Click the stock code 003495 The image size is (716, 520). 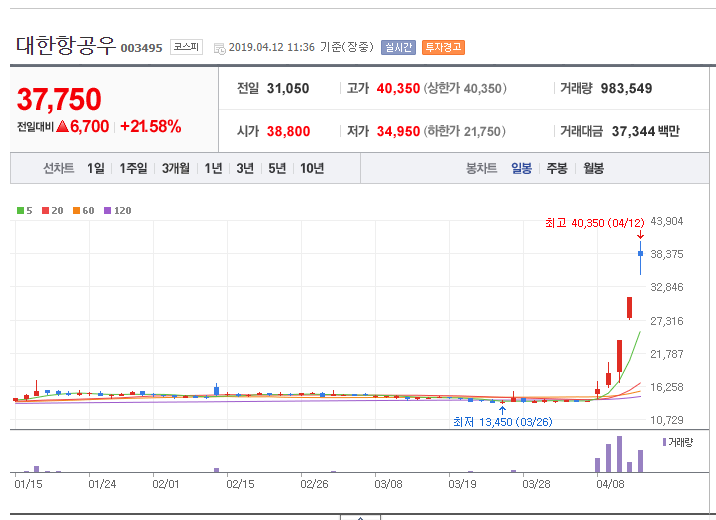tap(142, 48)
